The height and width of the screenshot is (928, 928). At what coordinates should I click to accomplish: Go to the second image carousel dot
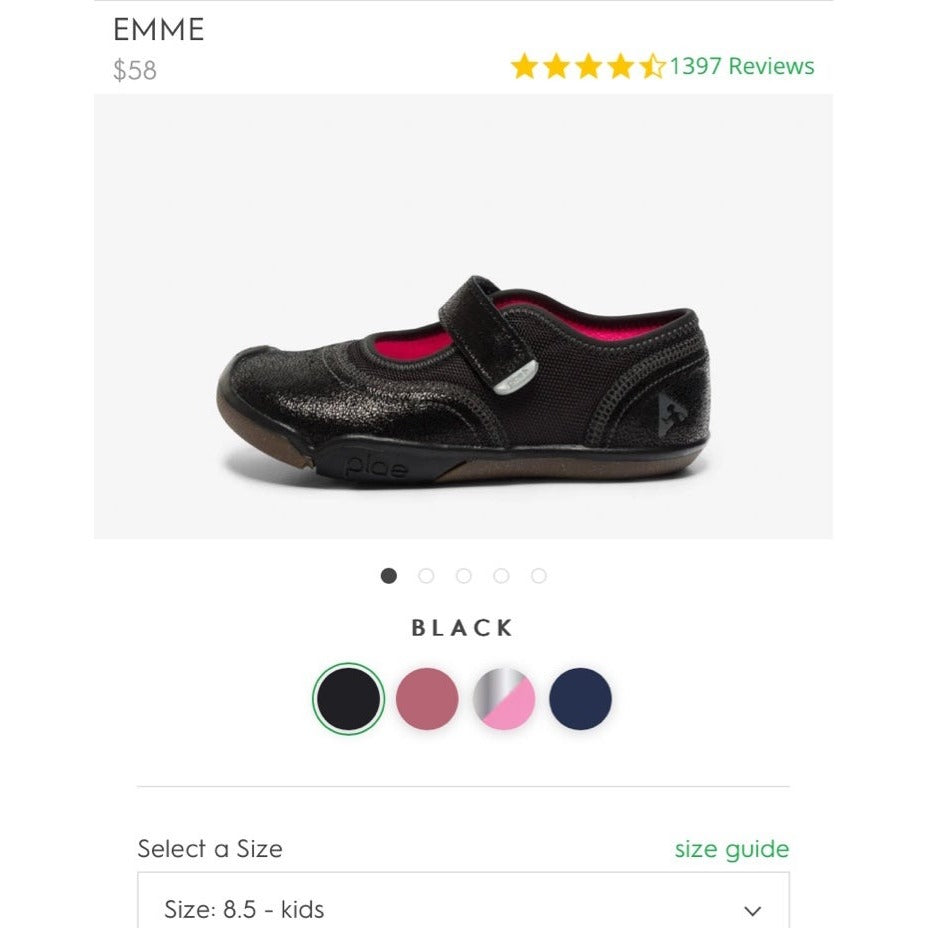[x=426, y=576]
